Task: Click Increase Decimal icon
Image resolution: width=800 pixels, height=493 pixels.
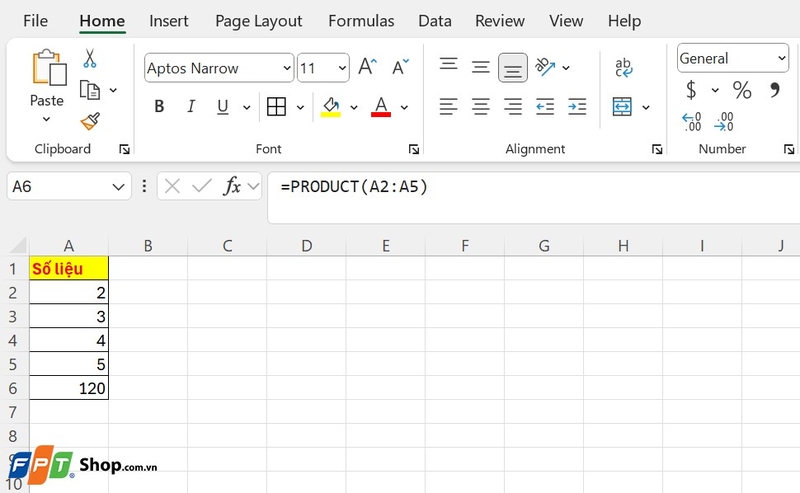Action: 691,122
